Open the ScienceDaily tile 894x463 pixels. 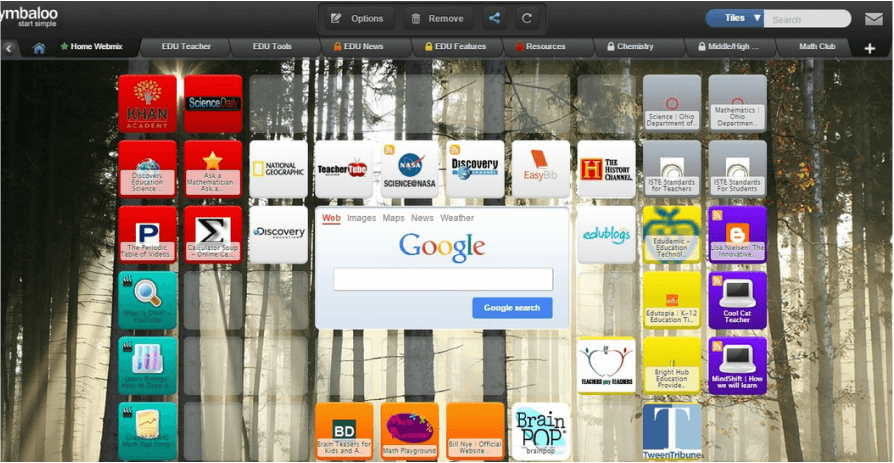213,104
